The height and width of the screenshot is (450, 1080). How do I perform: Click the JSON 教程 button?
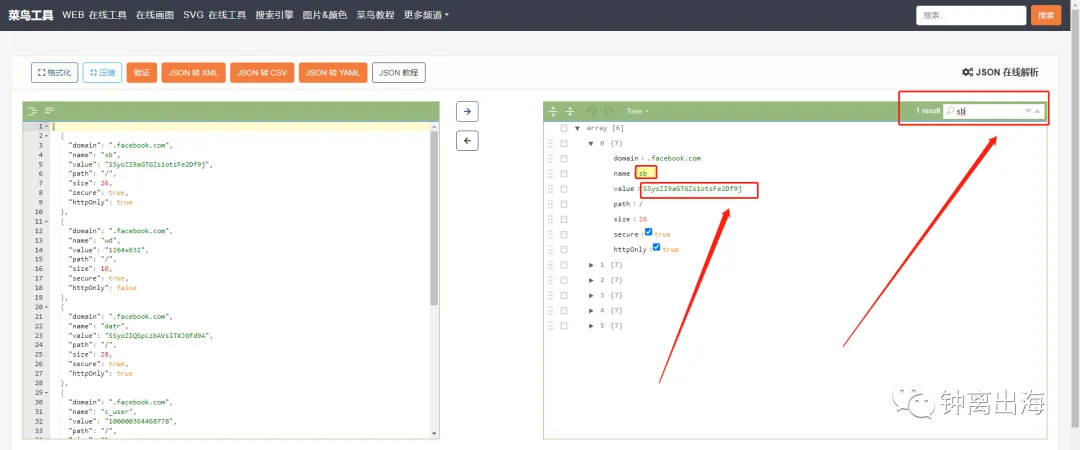click(399, 72)
